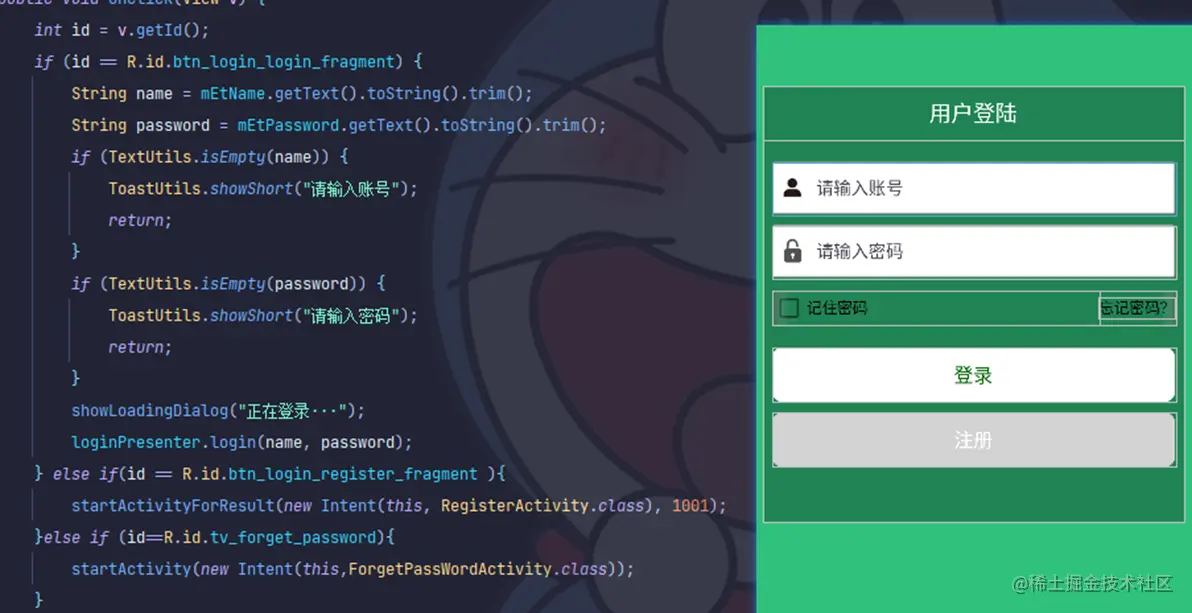
Task: Click btn_login_register_fragment identifier in code
Action: (329, 475)
